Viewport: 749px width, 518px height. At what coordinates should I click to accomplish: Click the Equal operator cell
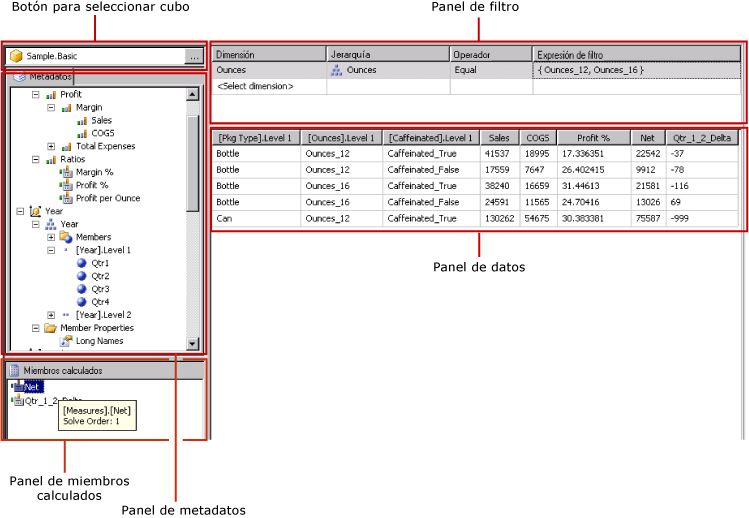pos(491,70)
